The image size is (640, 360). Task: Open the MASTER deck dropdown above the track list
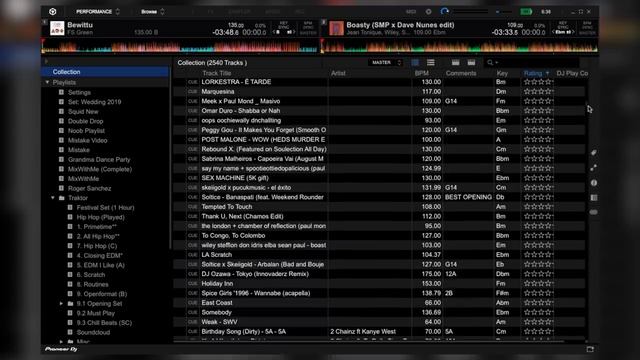click(x=386, y=62)
